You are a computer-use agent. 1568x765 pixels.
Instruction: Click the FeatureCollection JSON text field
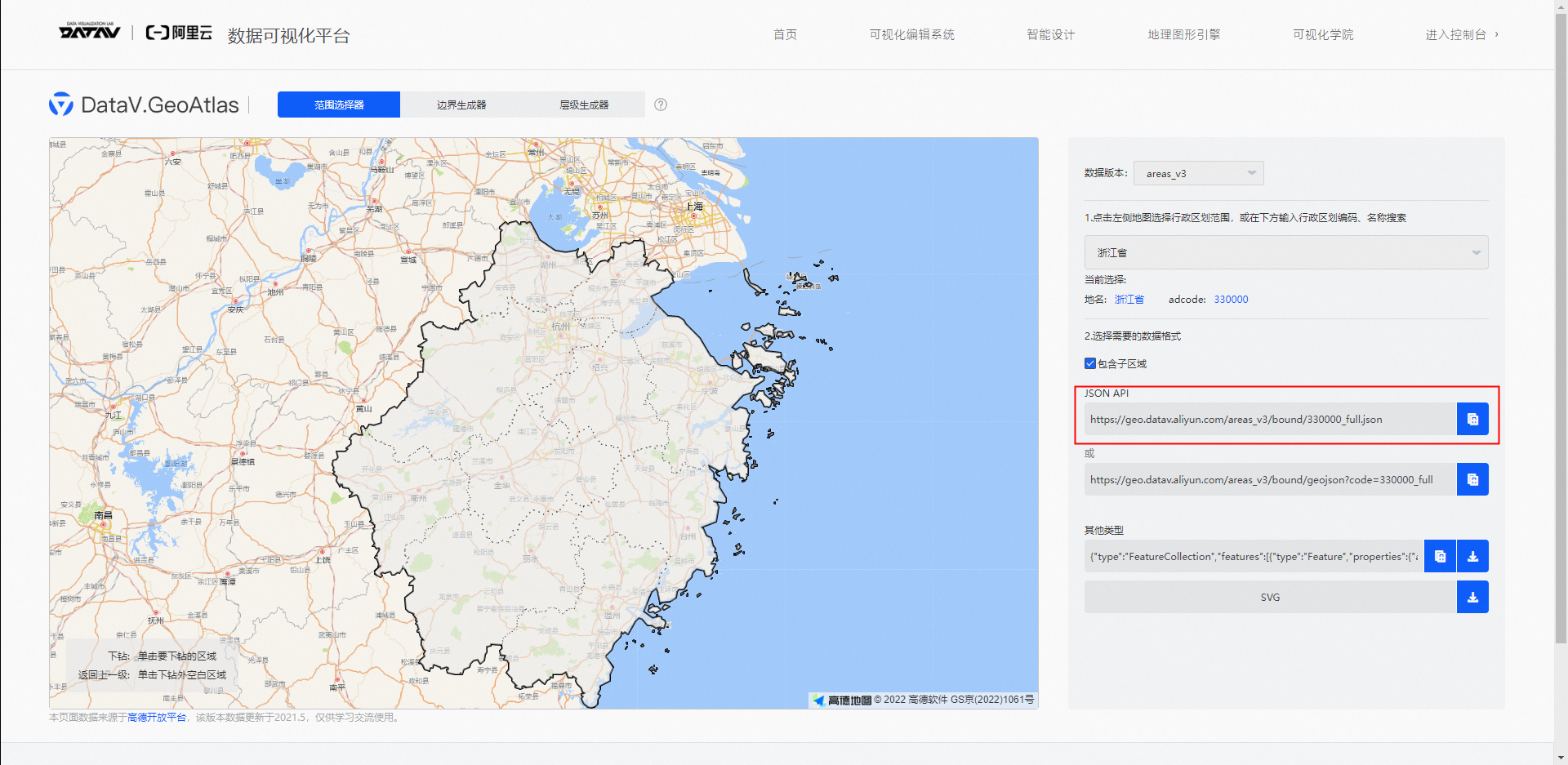click(x=1254, y=556)
